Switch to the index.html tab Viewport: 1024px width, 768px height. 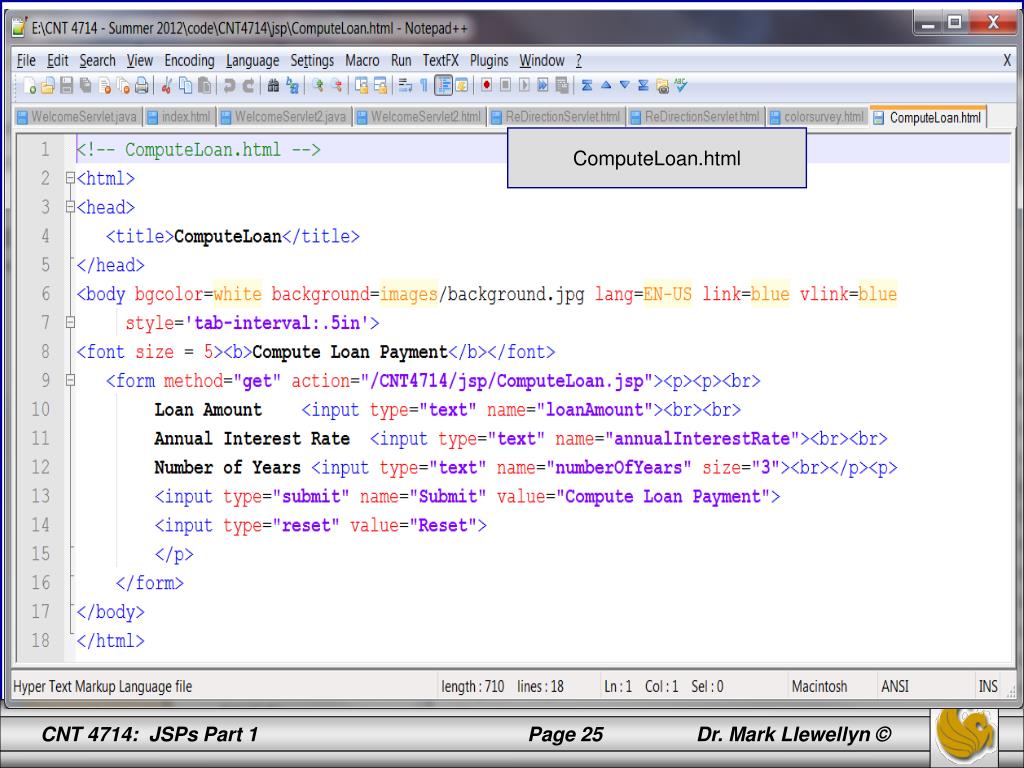(x=179, y=117)
